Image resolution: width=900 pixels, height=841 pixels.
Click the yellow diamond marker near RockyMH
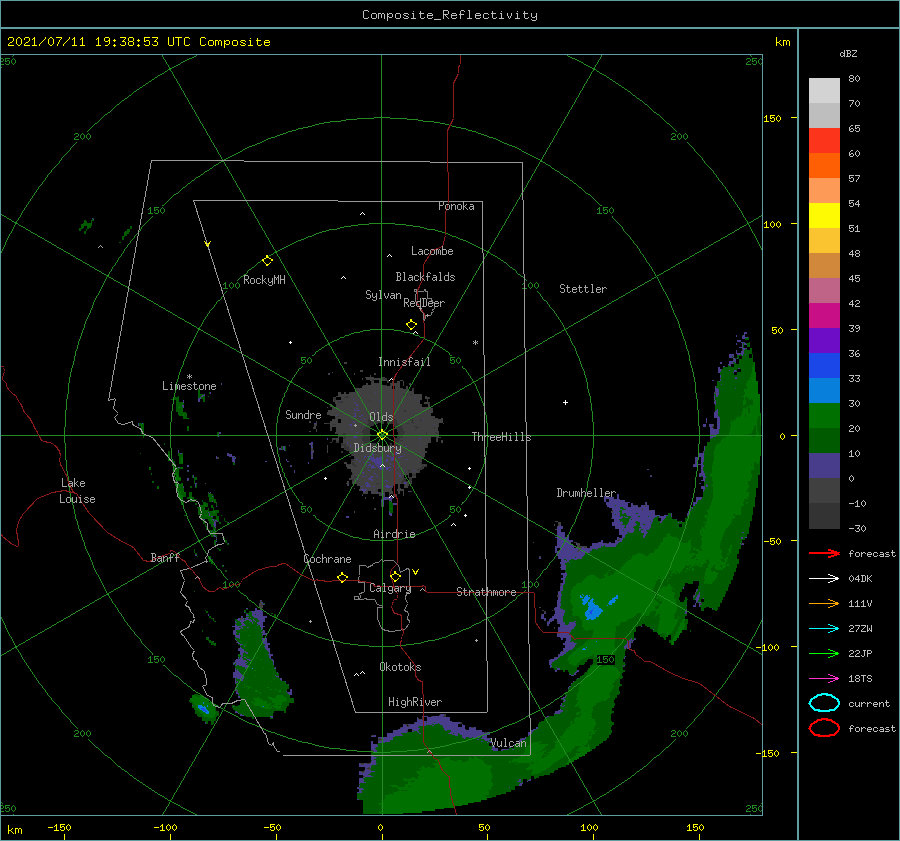point(267,261)
